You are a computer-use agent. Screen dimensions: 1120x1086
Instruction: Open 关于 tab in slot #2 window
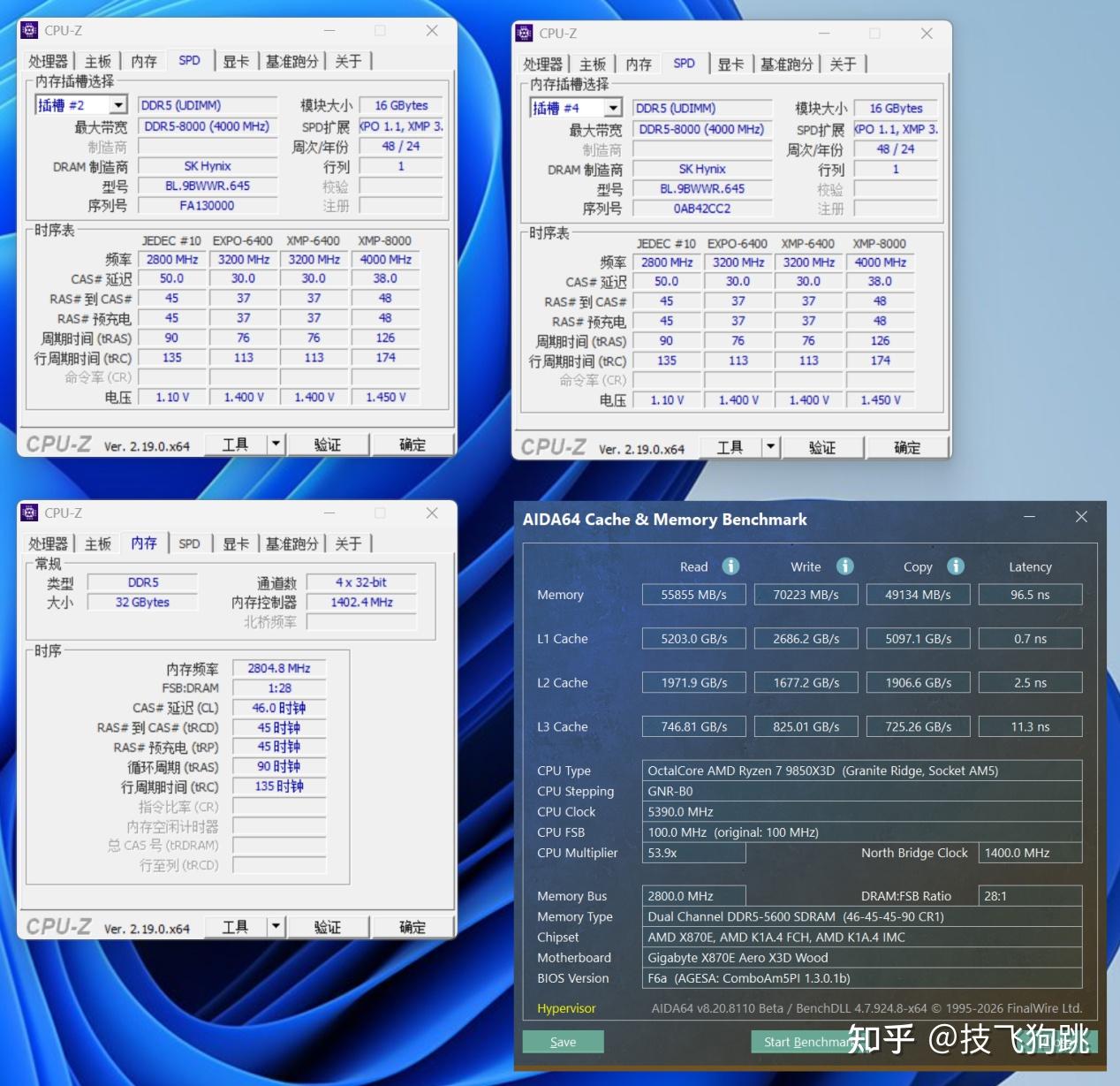[x=349, y=61]
